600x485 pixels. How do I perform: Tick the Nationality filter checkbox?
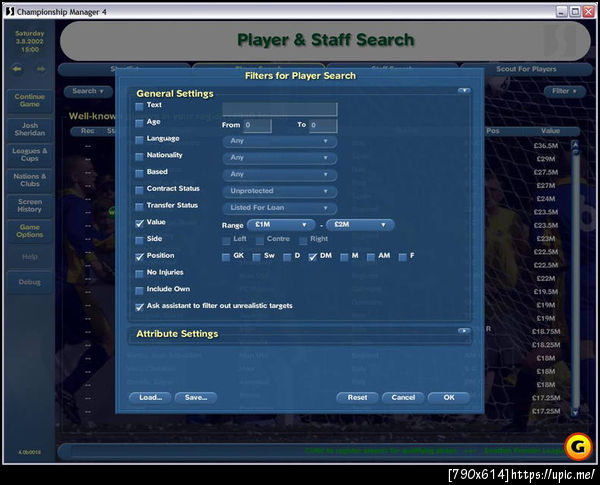[139, 157]
